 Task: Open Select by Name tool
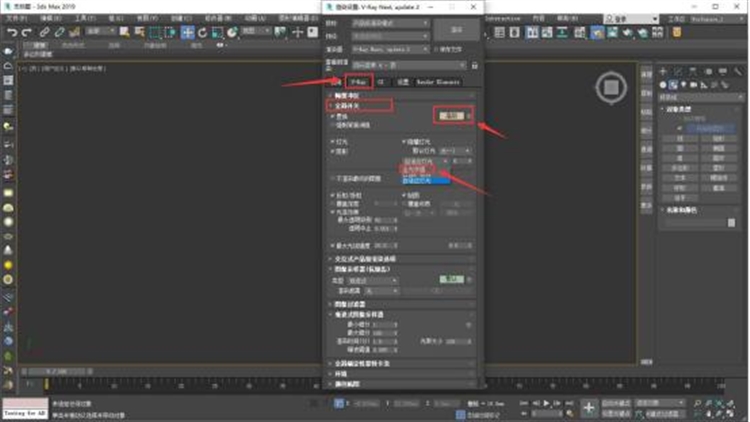click(140, 33)
